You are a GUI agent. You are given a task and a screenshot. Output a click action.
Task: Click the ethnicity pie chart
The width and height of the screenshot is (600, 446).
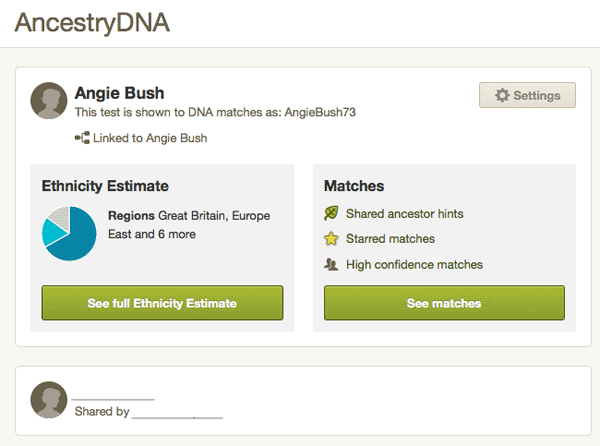click(69, 233)
